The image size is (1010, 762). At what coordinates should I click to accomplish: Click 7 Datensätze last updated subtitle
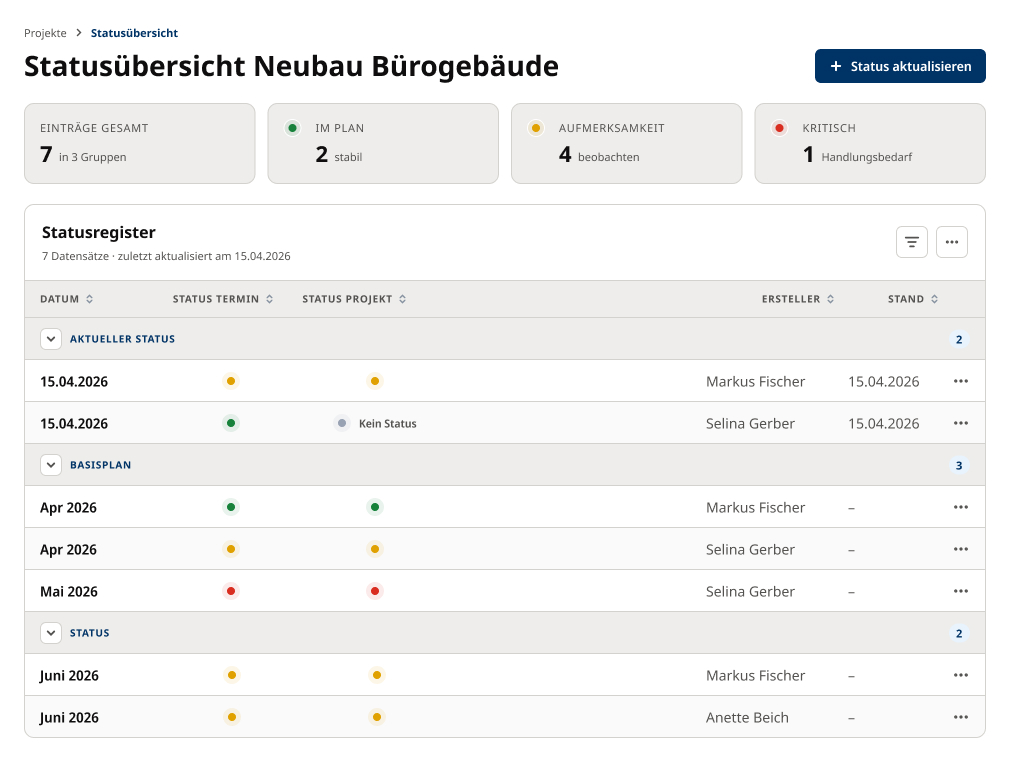point(166,256)
